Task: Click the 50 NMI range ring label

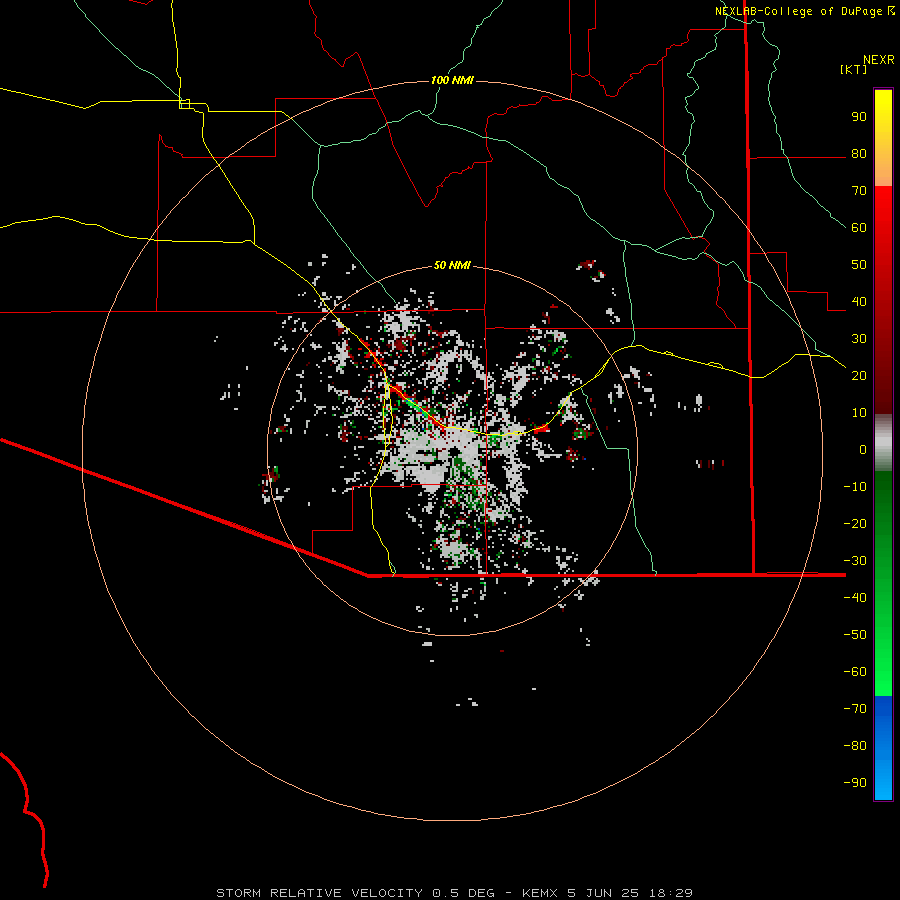Action: [452, 265]
